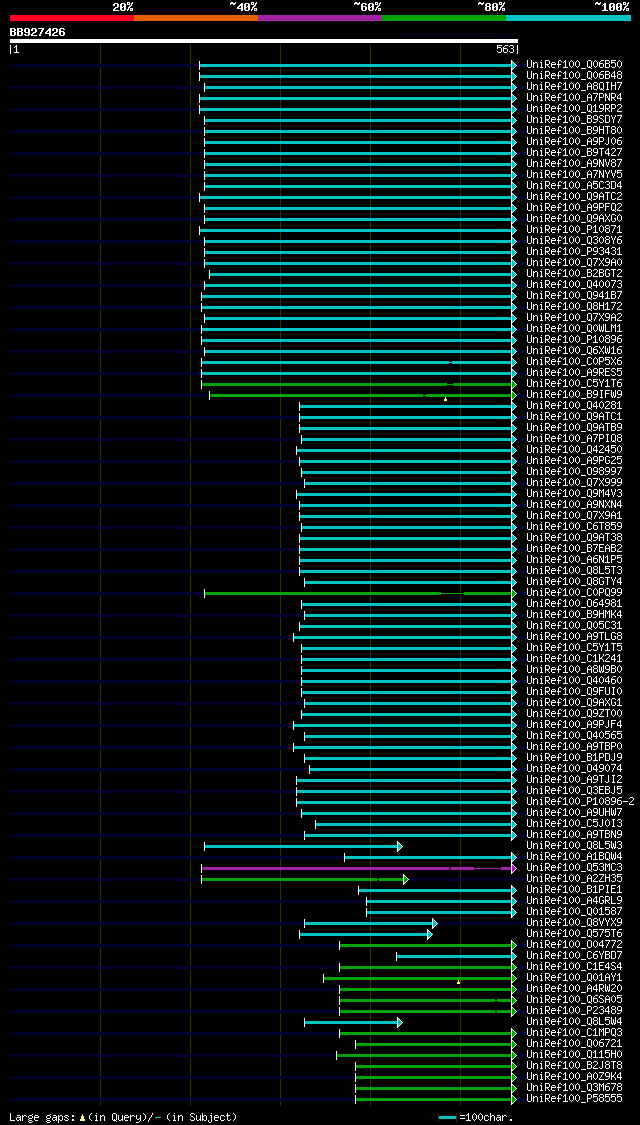
Task: Click the green alignment bar for UniRef100_C5Y1T6
Action: pyautogui.click(x=359, y=385)
